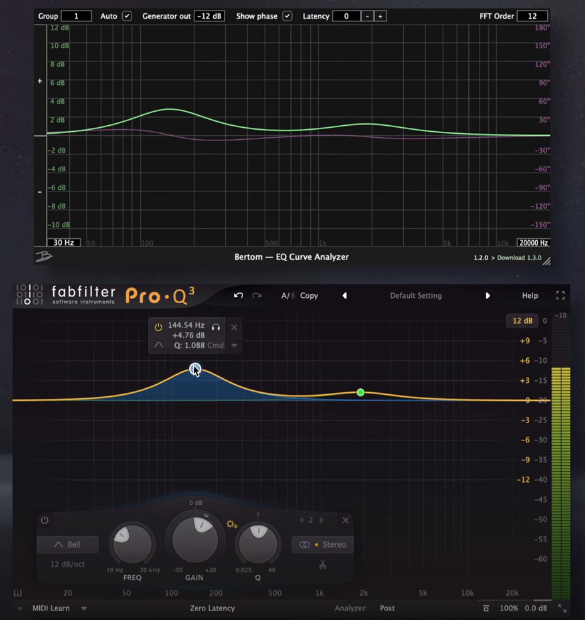Click the redo arrow in Pro-Q 3
The width and height of the screenshot is (585, 620).
257,295
